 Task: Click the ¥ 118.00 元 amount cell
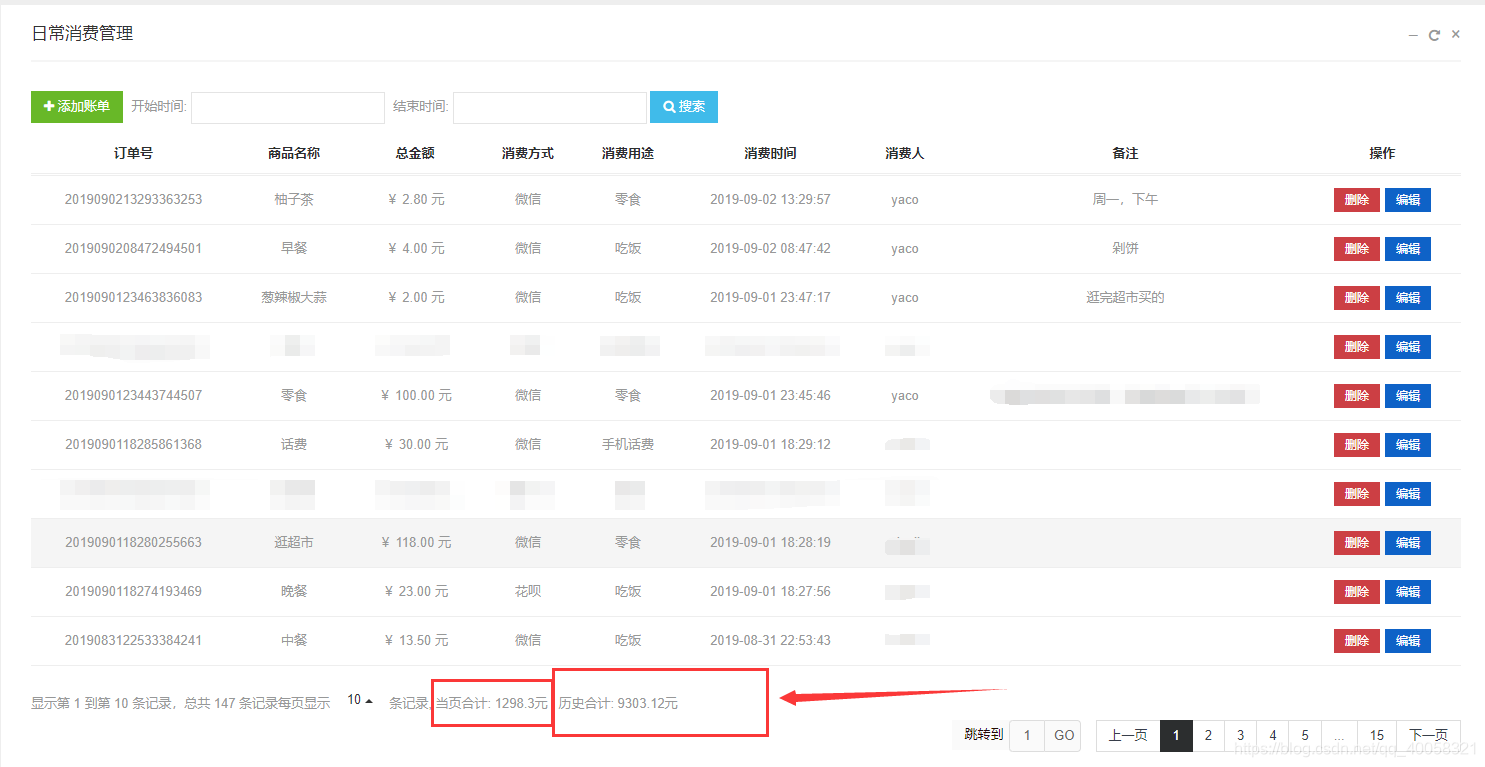tap(416, 542)
